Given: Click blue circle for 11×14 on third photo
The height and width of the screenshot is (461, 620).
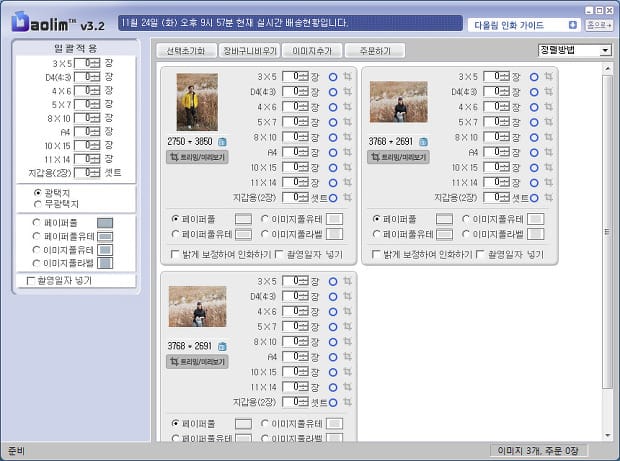Looking at the screenshot, I should click(x=333, y=387).
